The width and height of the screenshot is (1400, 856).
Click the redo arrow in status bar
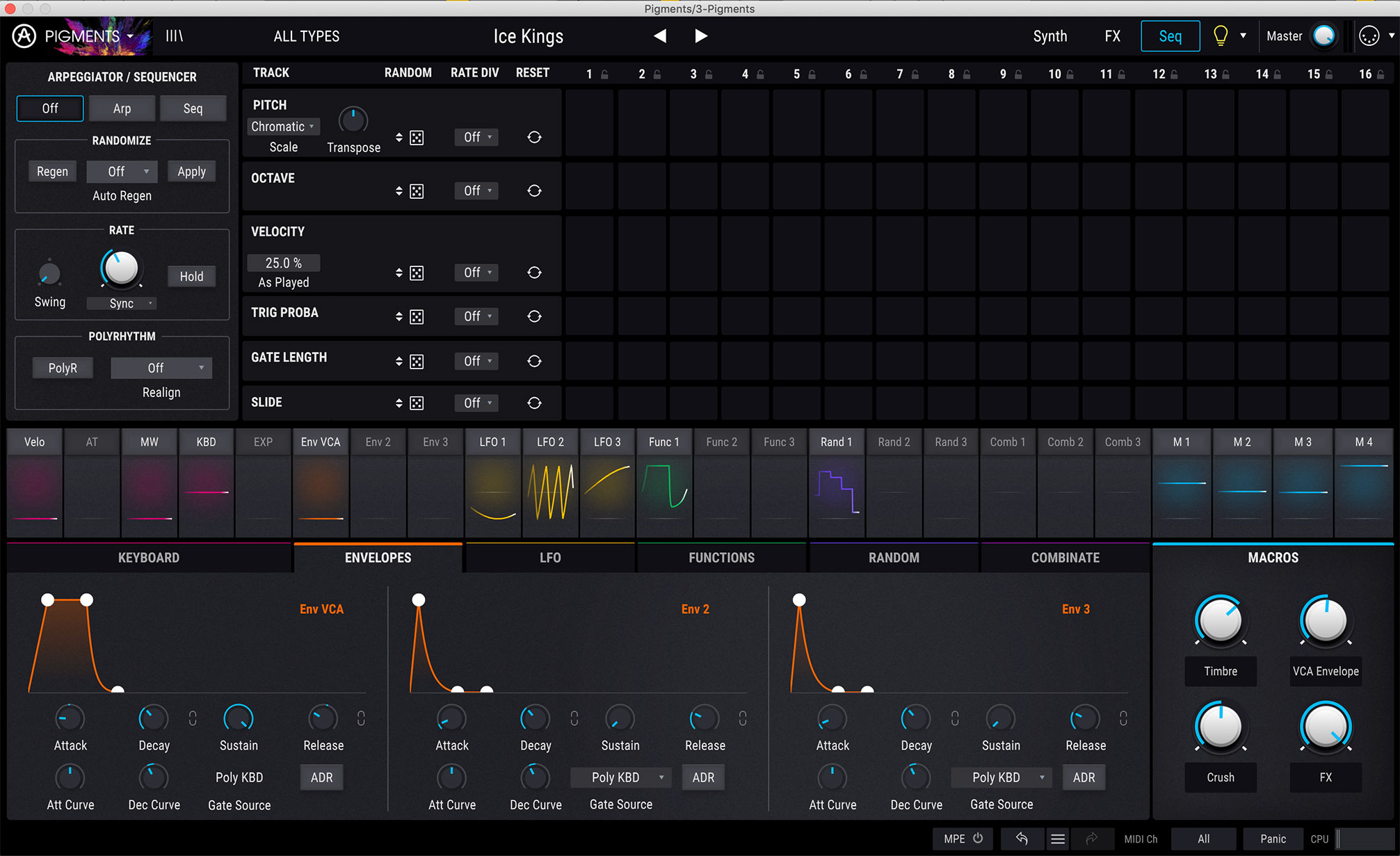[1091, 839]
